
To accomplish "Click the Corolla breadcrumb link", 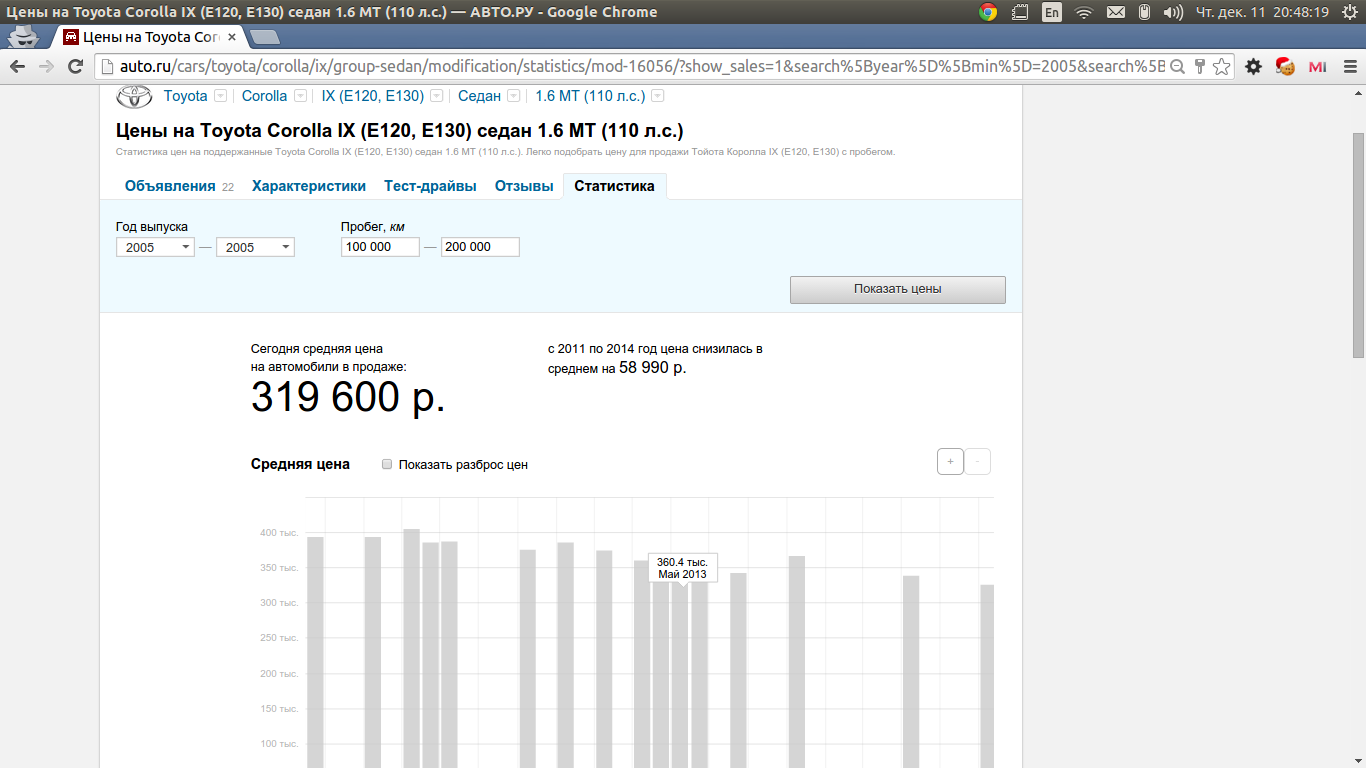I will tap(265, 96).
